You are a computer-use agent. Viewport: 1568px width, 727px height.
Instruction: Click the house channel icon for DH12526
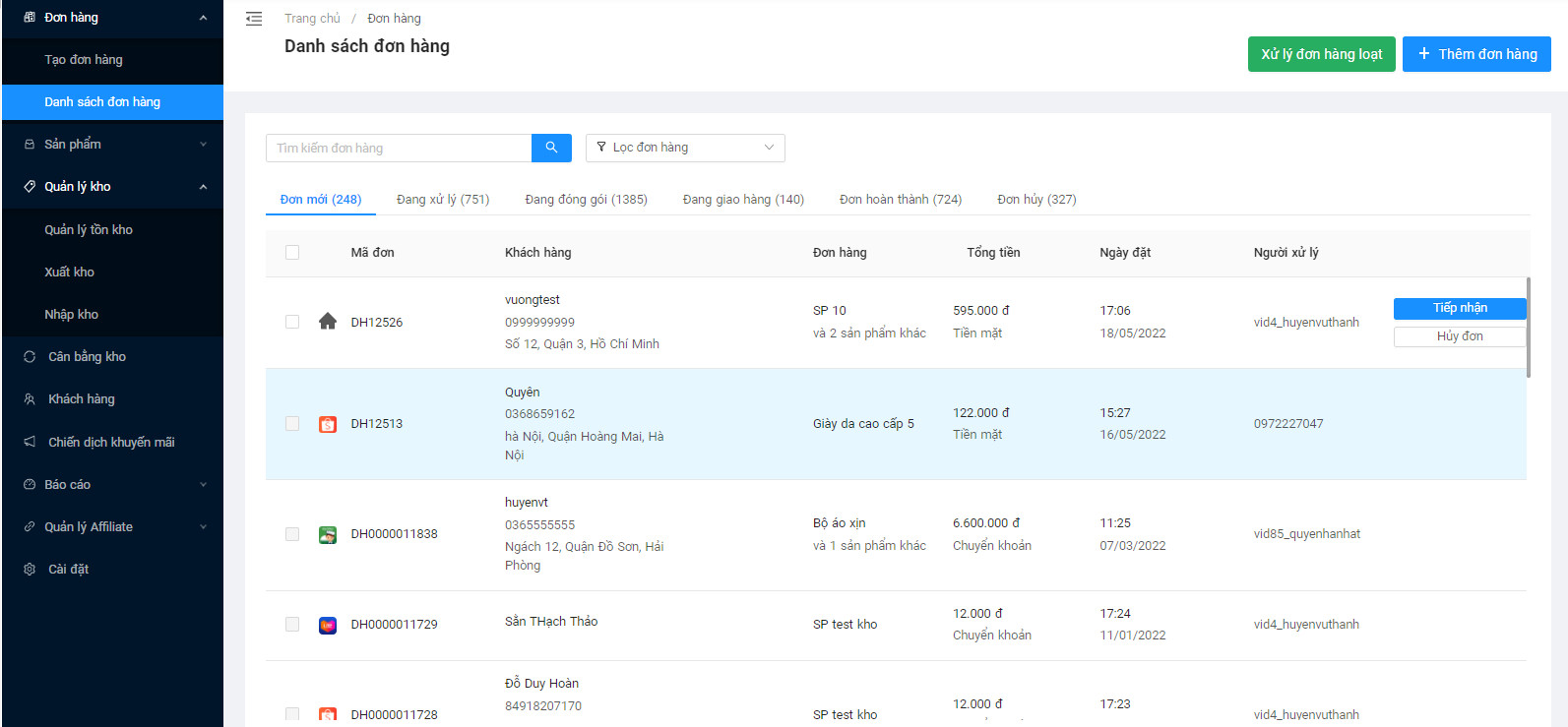[328, 322]
